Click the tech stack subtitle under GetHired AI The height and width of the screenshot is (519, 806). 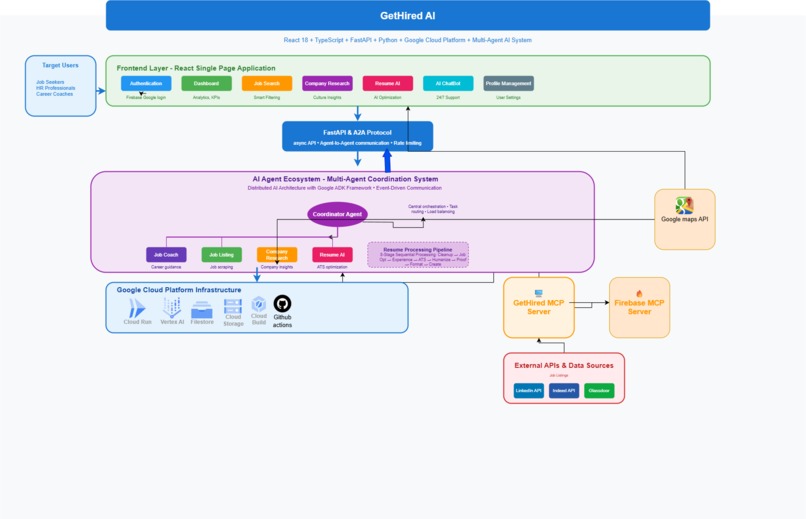(x=408, y=40)
